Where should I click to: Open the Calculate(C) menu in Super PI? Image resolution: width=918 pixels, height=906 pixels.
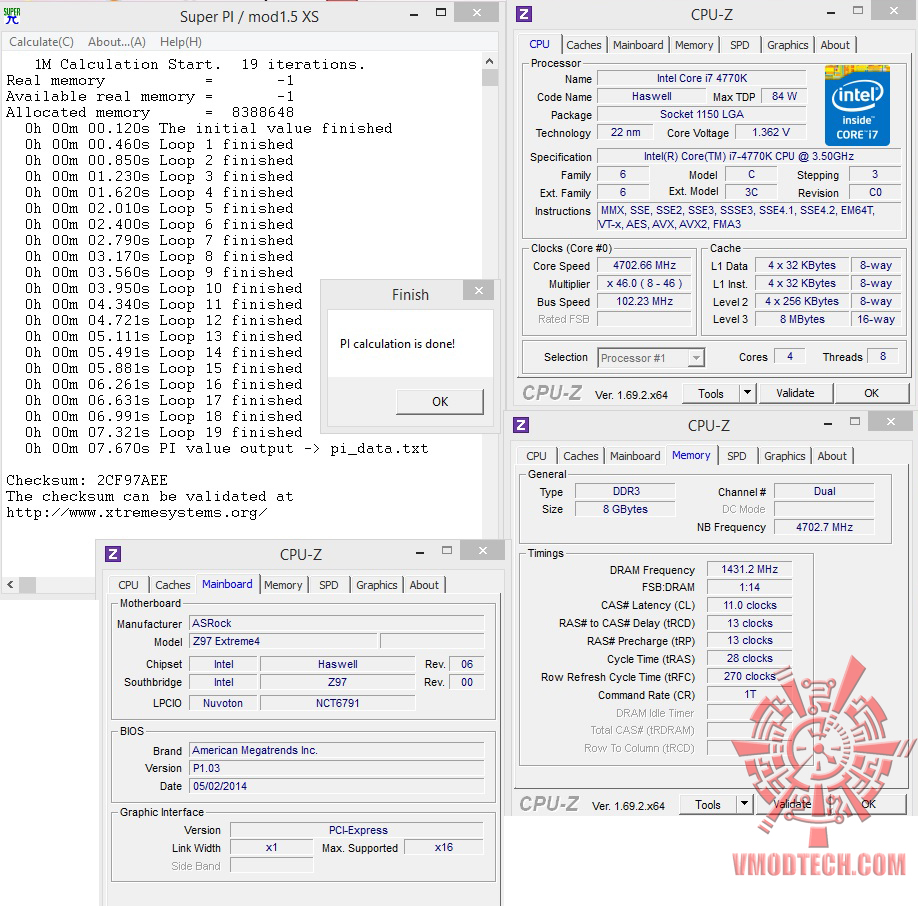pos(42,42)
